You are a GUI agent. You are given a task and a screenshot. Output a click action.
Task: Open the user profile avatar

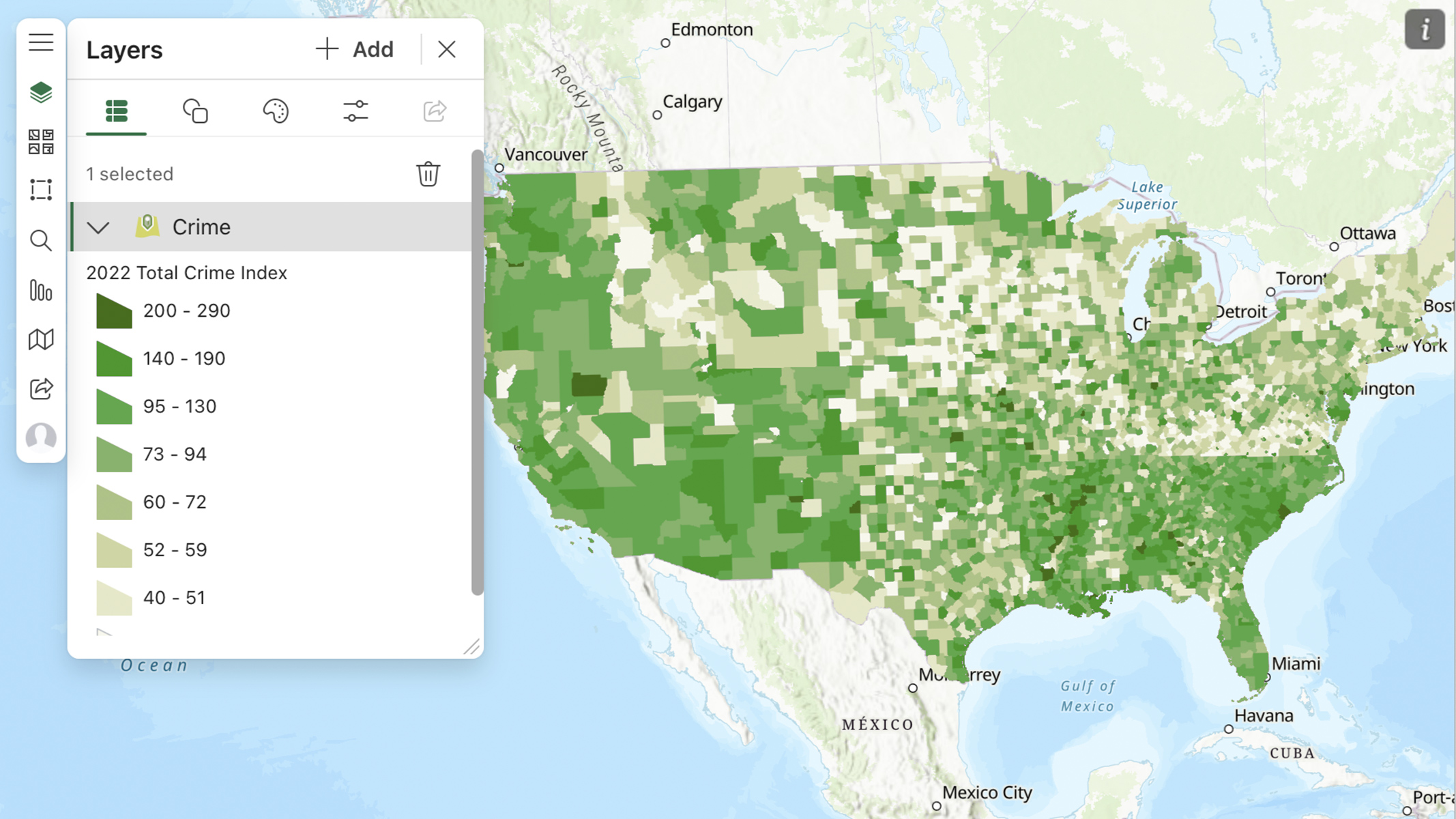pos(41,437)
